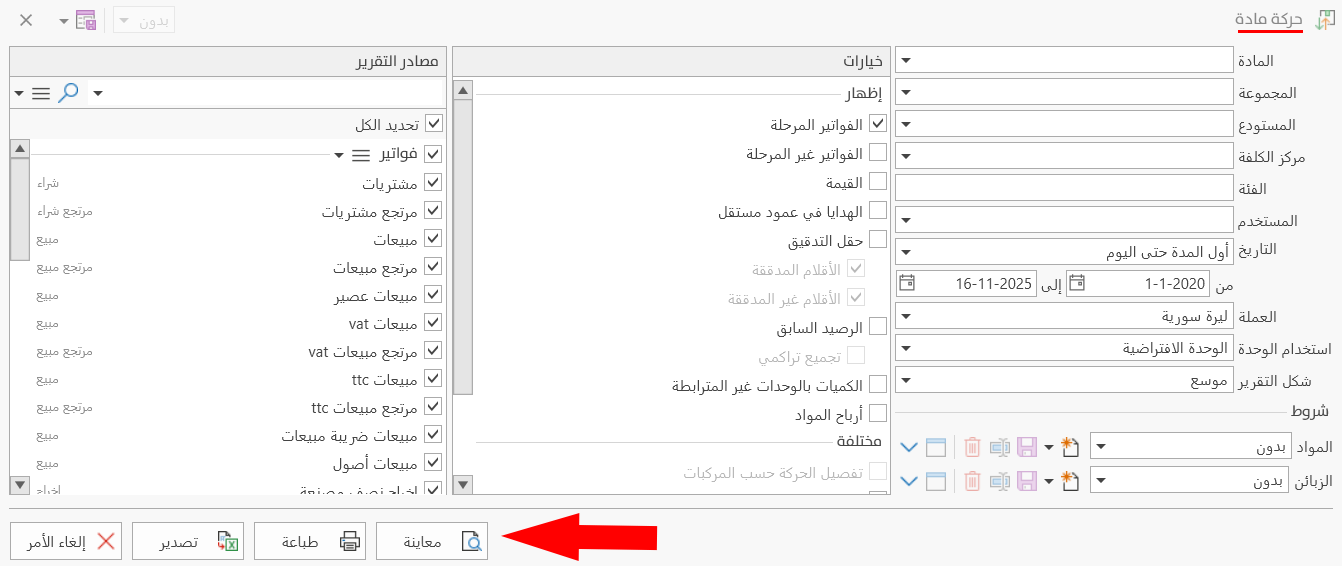Click the الفئة input field
1342x566 pixels.
[x=1064, y=188]
